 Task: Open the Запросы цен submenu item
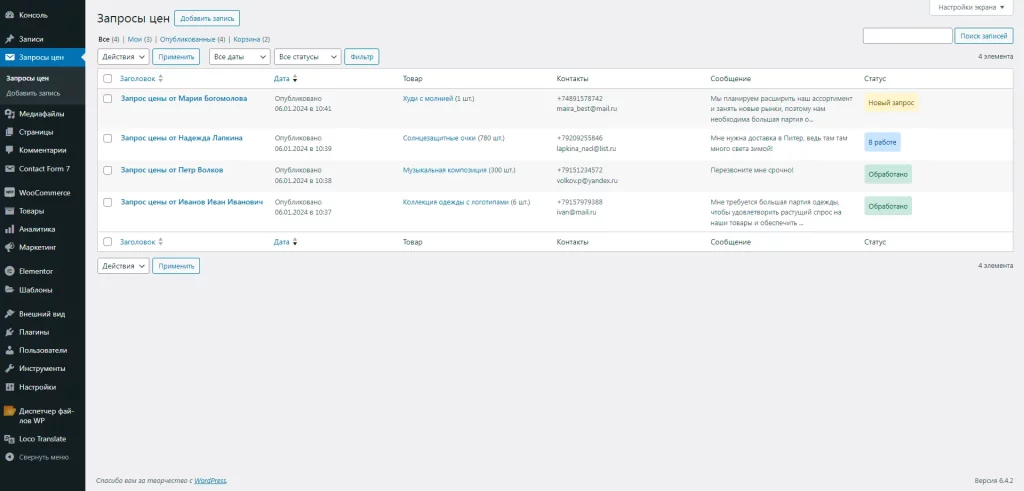point(27,78)
